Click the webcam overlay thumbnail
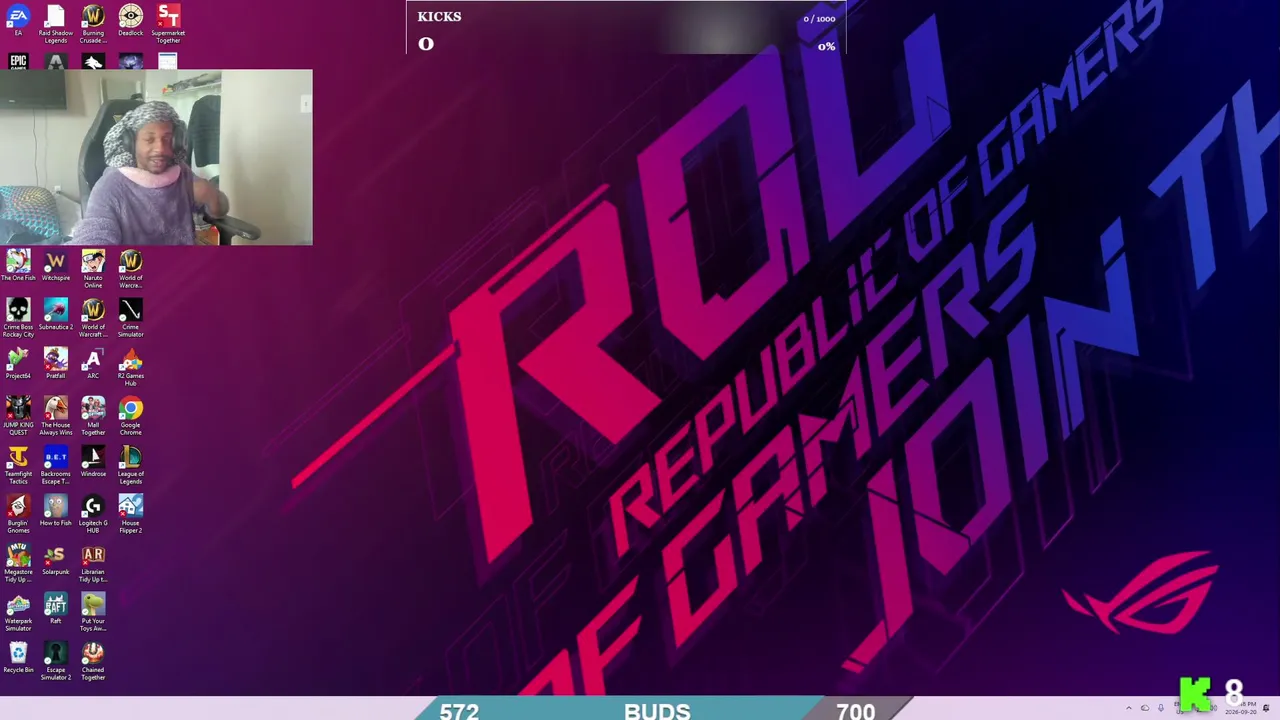Image resolution: width=1280 pixels, height=720 pixels. click(x=156, y=157)
